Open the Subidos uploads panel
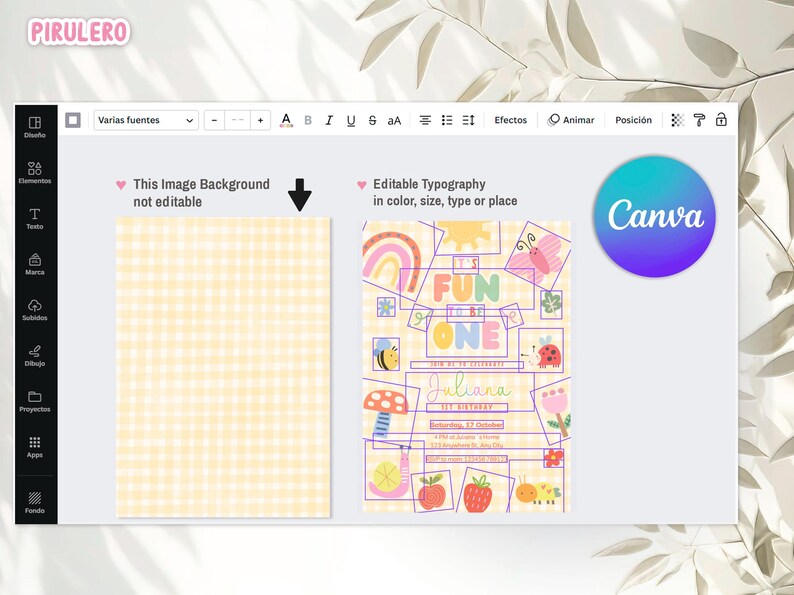 click(x=34, y=310)
